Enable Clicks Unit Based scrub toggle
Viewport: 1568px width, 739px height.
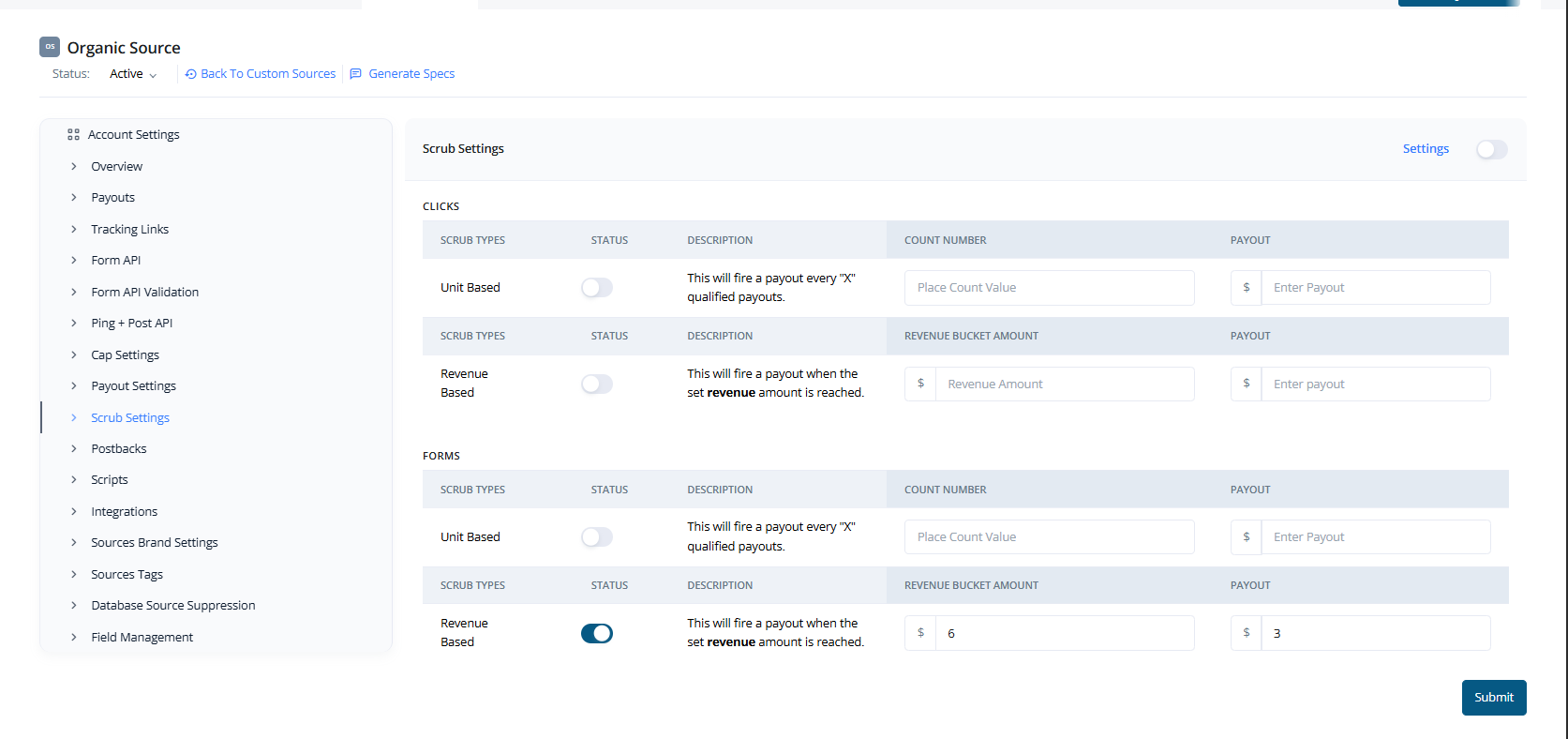coord(597,288)
